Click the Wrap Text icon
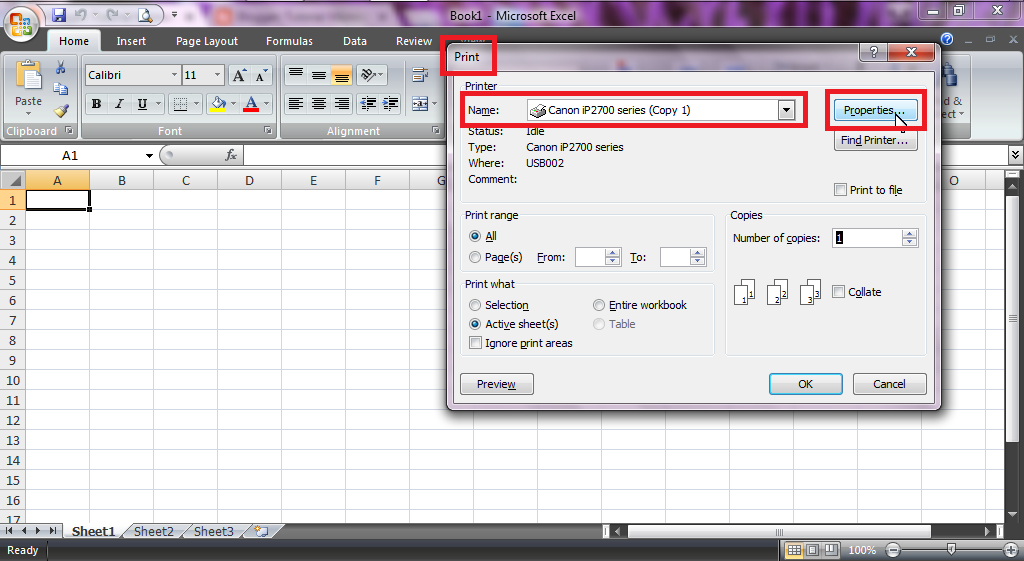This screenshot has width=1024, height=561. click(420, 74)
